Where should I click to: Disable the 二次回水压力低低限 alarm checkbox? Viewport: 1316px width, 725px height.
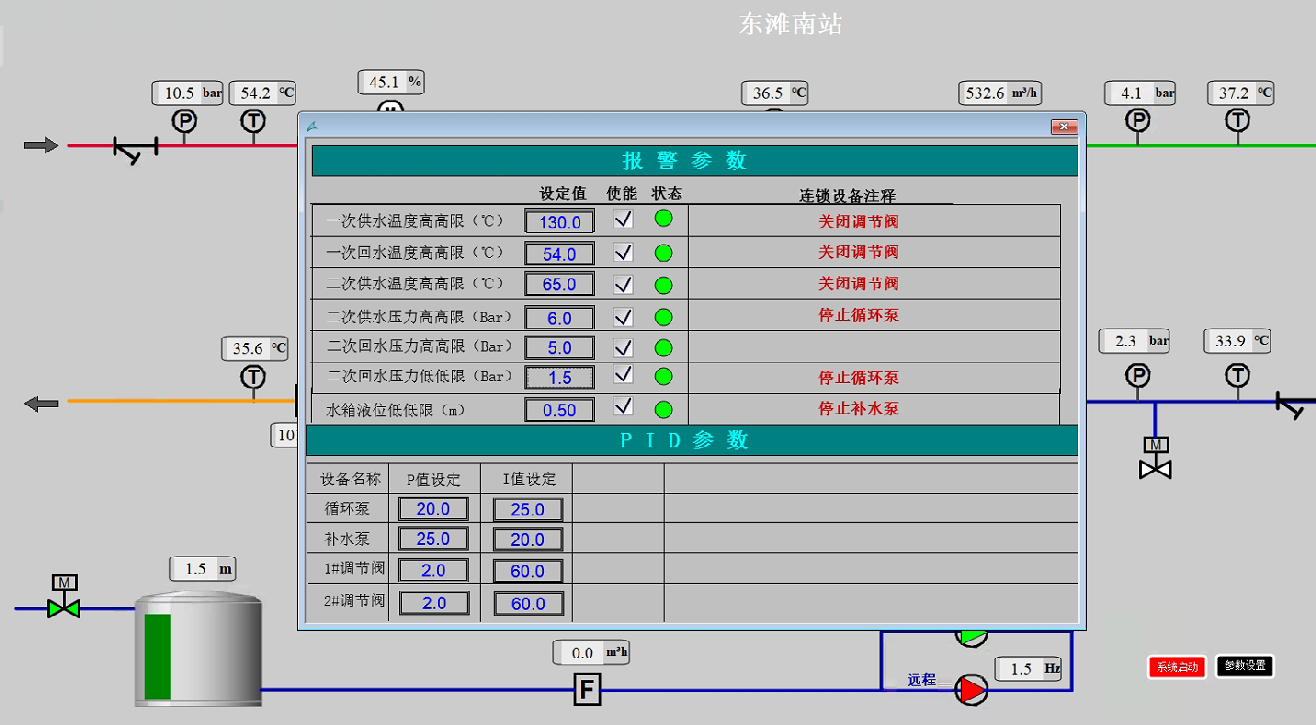click(x=623, y=375)
